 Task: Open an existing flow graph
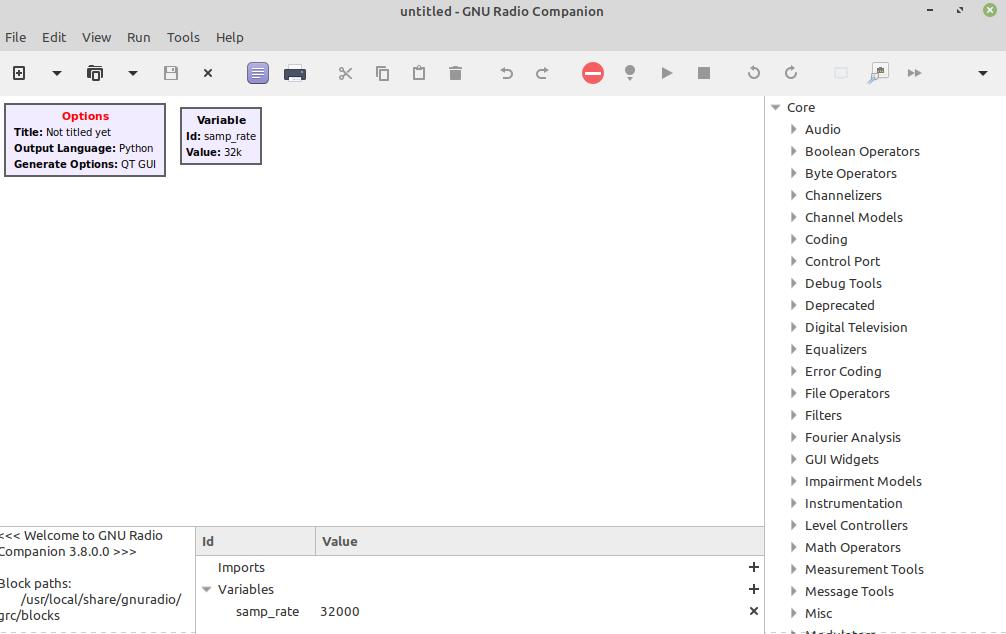pyautogui.click(x=95, y=73)
